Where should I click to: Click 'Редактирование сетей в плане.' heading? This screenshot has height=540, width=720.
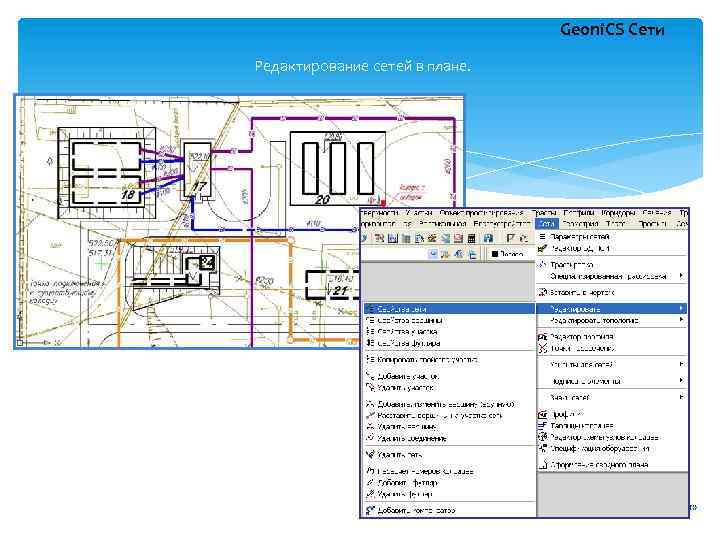coord(363,66)
